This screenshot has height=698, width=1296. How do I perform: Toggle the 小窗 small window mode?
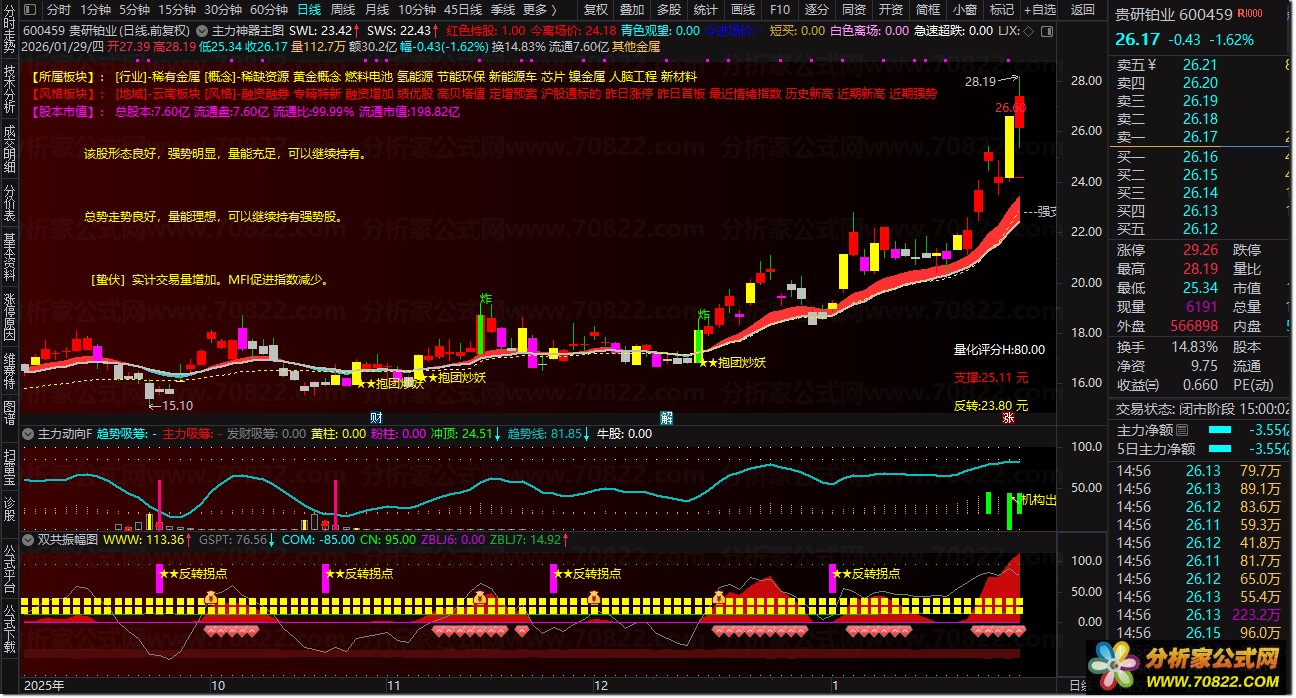coord(964,9)
